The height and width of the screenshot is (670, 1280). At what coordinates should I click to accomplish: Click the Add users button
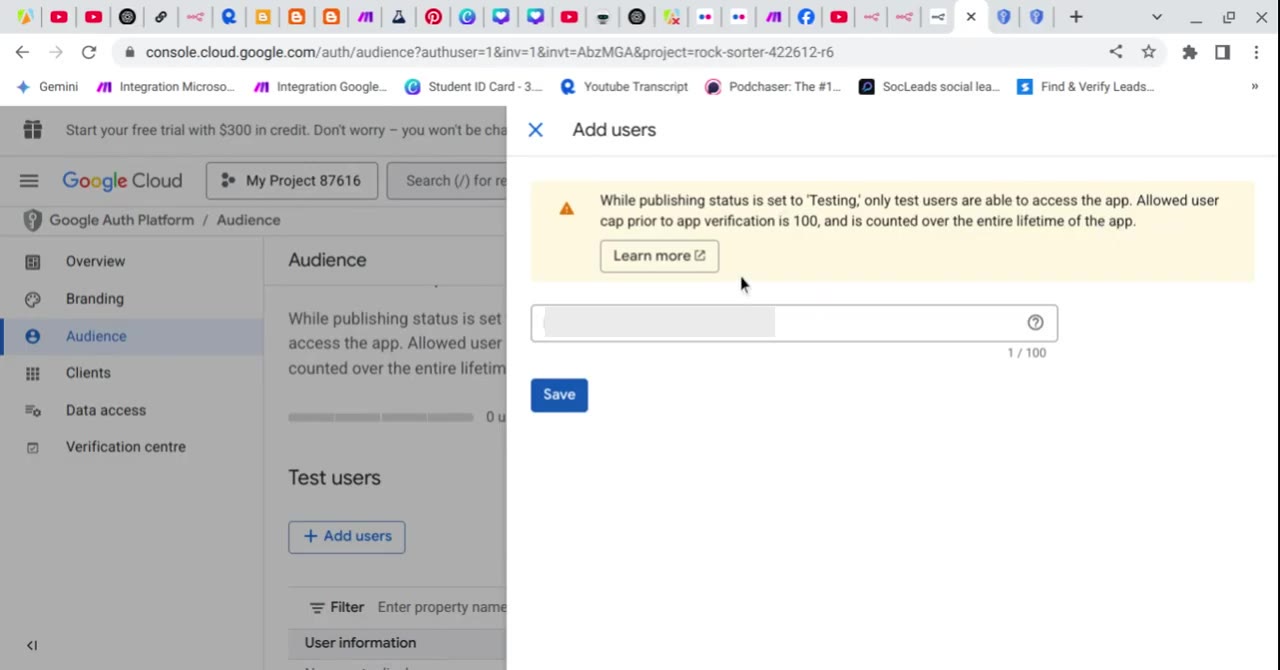click(347, 537)
